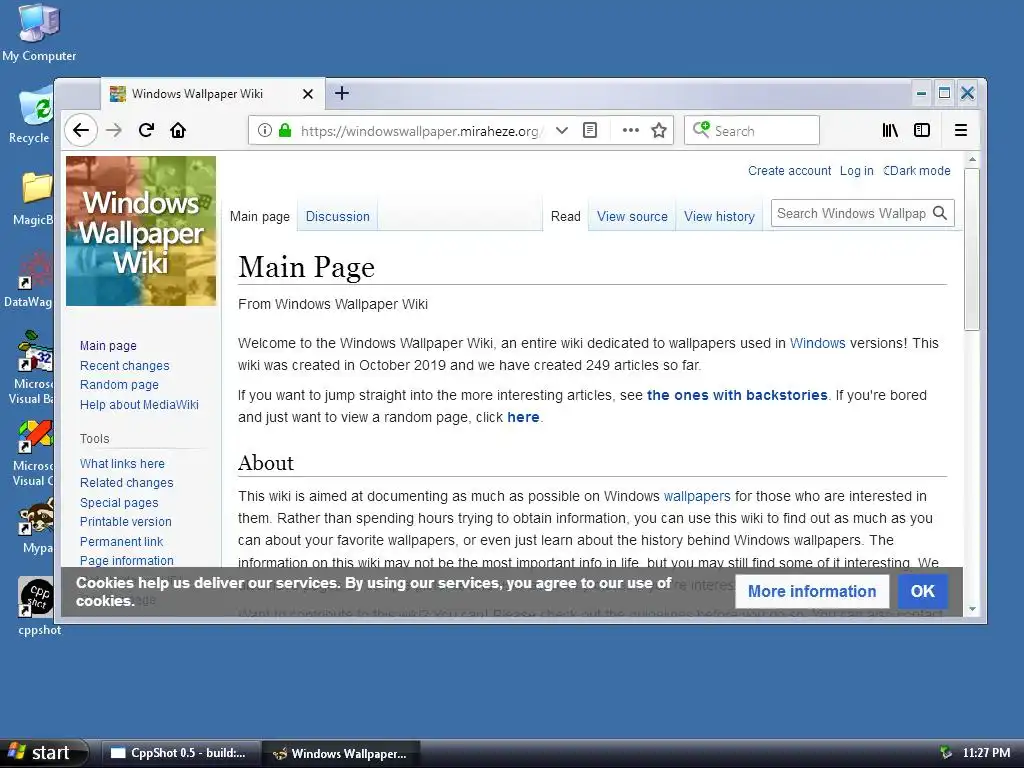1024x768 pixels.
Task: Click the green padlock security icon
Action: [285, 131]
